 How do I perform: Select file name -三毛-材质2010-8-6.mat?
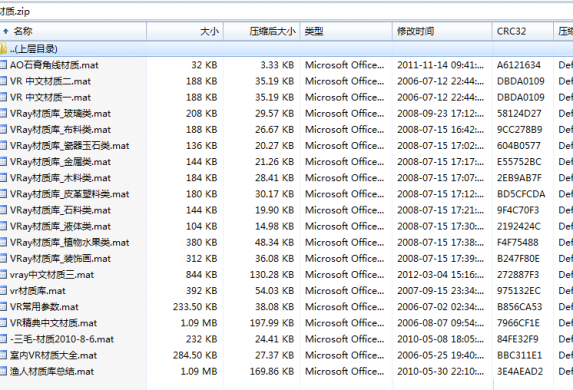point(62,339)
